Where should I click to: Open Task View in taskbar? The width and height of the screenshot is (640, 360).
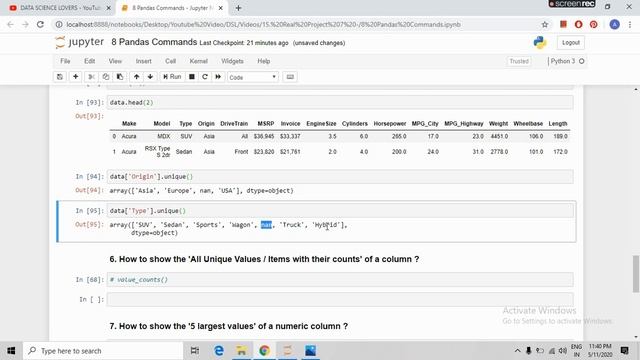tap(195, 351)
